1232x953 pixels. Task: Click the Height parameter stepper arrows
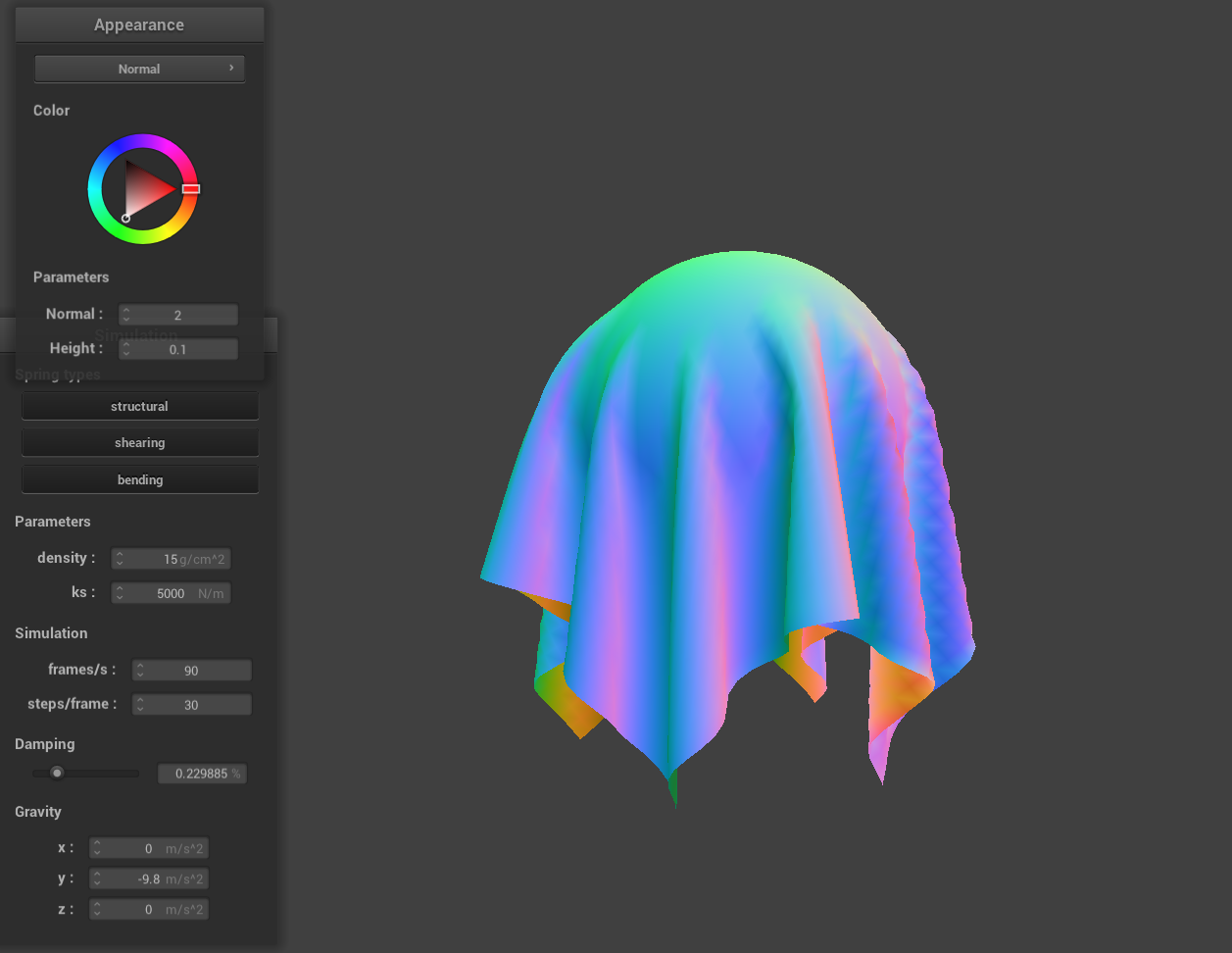click(x=126, y=349)
